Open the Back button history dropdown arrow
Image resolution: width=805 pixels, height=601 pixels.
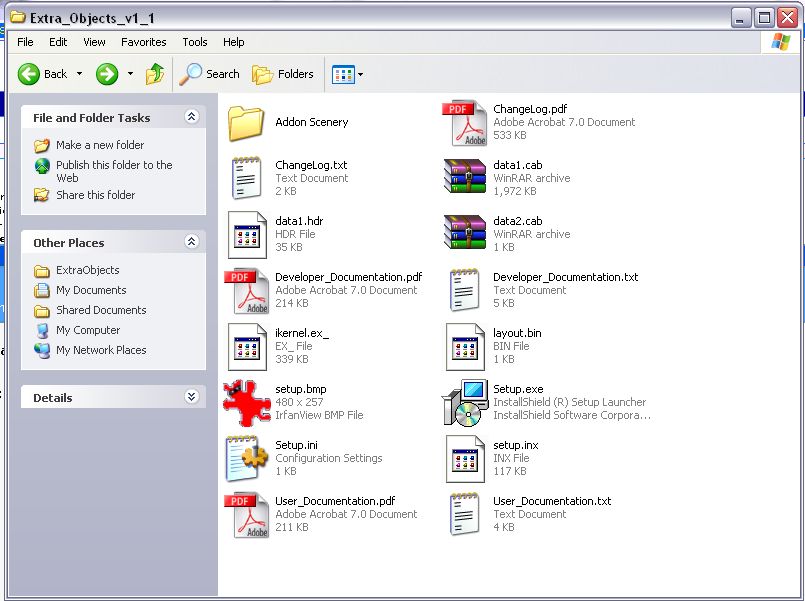[x=80, y=74]
